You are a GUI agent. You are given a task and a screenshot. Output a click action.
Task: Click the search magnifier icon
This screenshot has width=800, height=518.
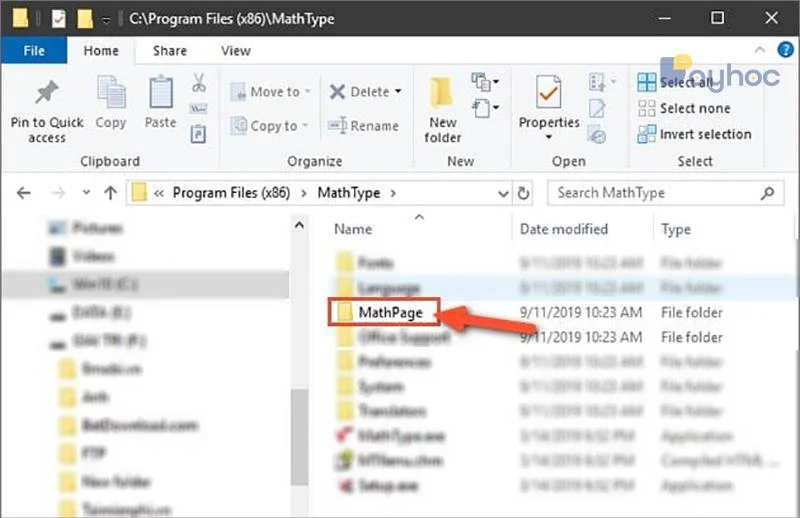point(767,193)
